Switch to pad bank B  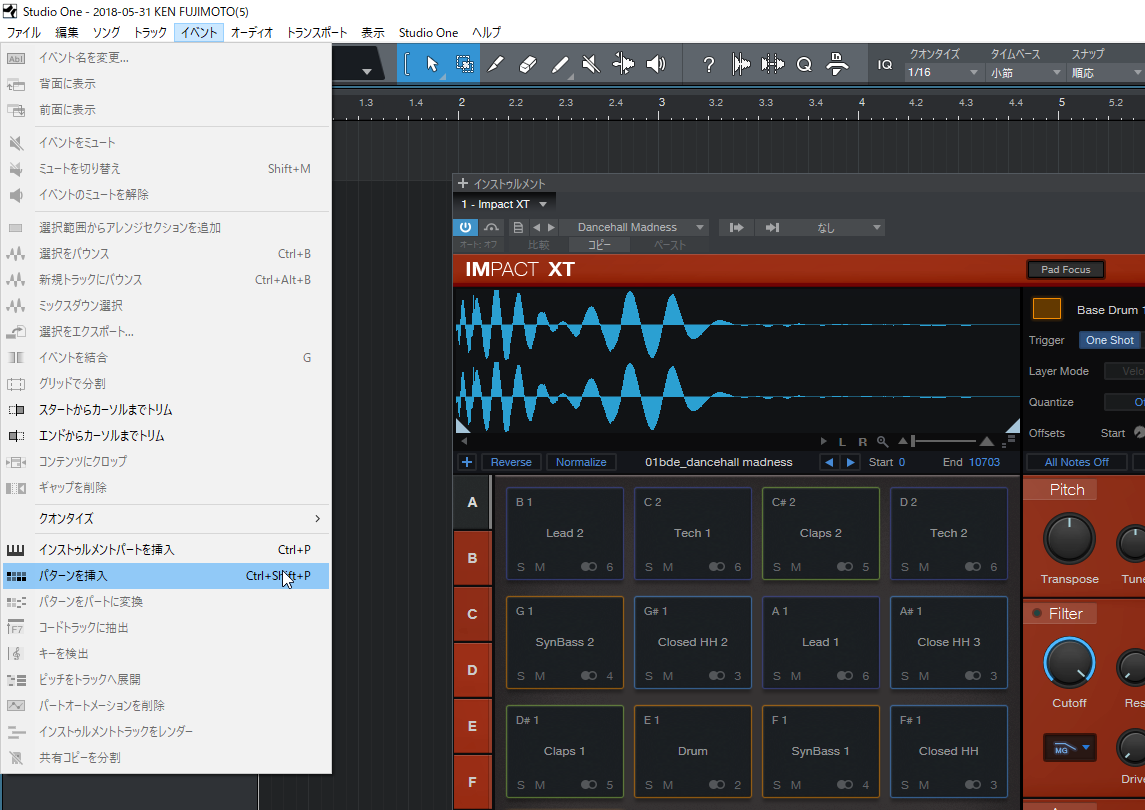[472, 558]
